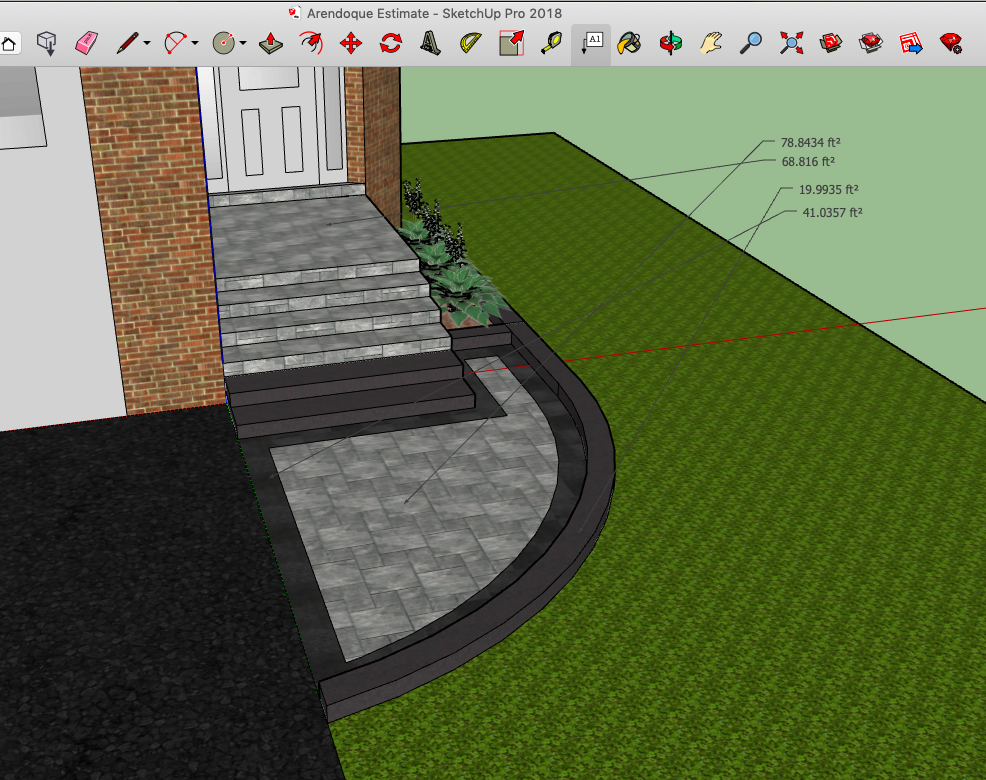Select the Text label tool

(x=591, y=43)
